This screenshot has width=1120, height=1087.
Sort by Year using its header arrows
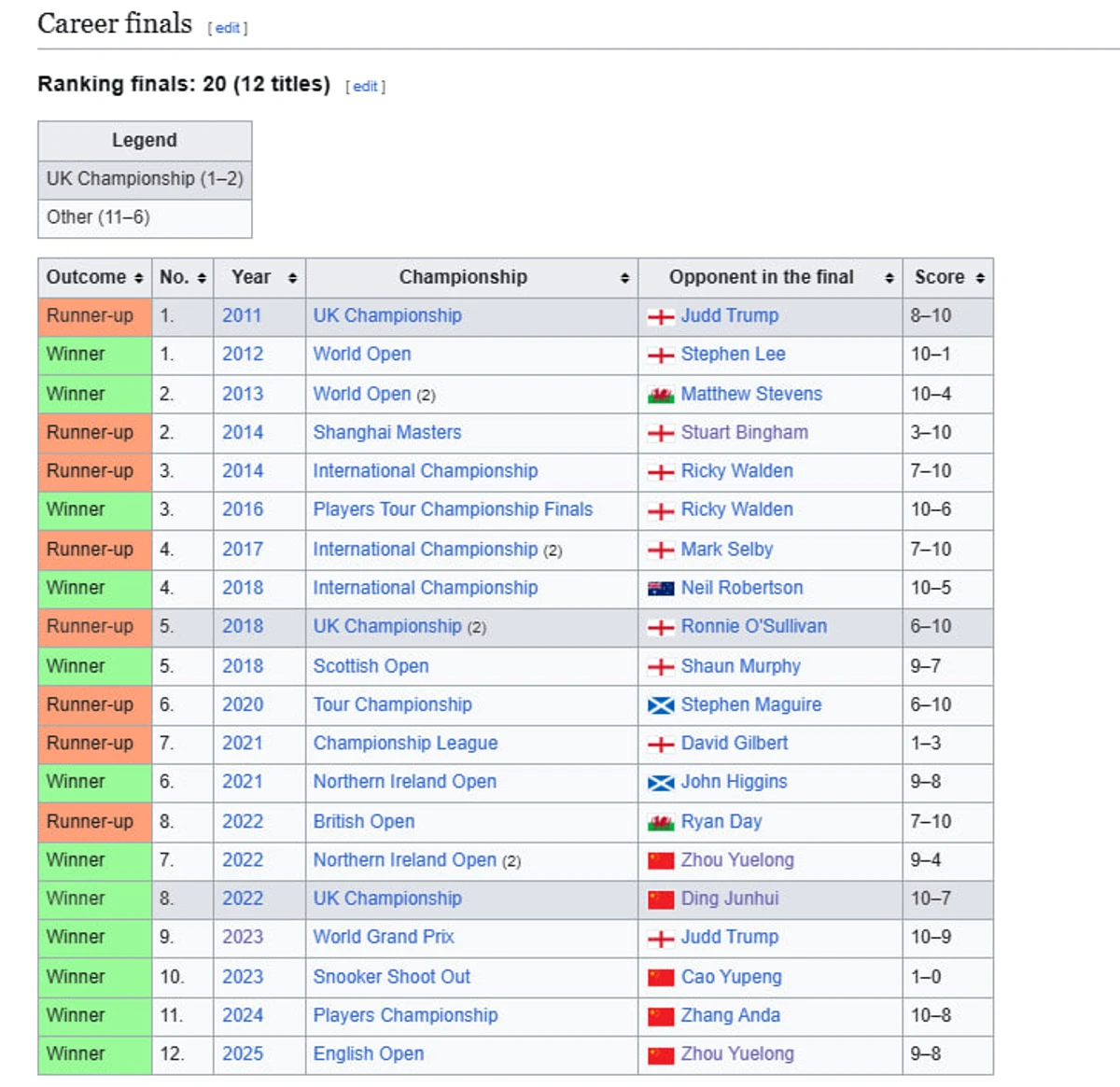click(292, 278)
